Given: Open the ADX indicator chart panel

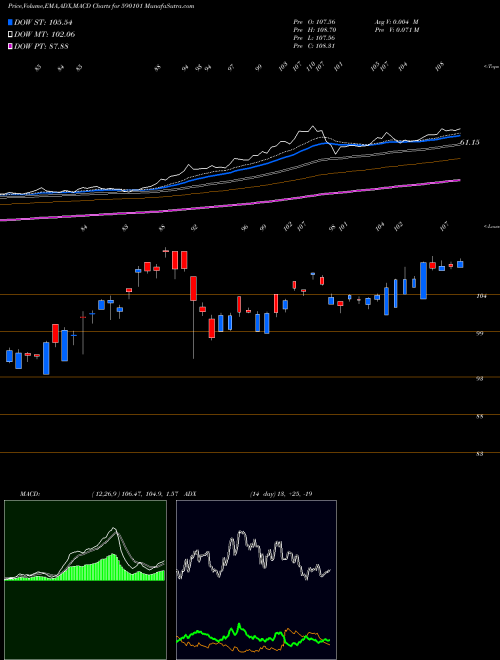Looking at the screenshot, I should [256, 580].
